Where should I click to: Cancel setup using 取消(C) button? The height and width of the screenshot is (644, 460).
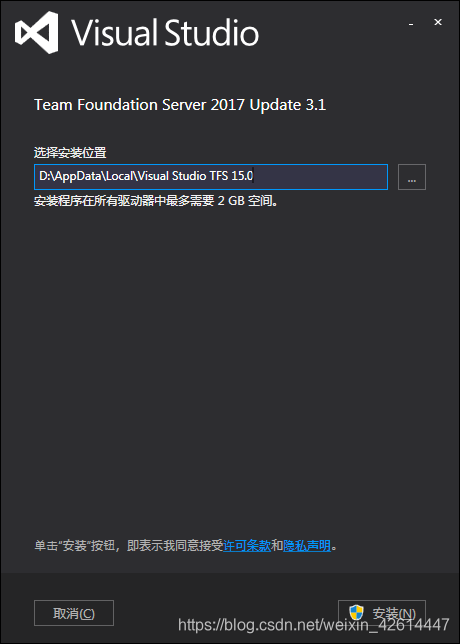tap(74, 613)
